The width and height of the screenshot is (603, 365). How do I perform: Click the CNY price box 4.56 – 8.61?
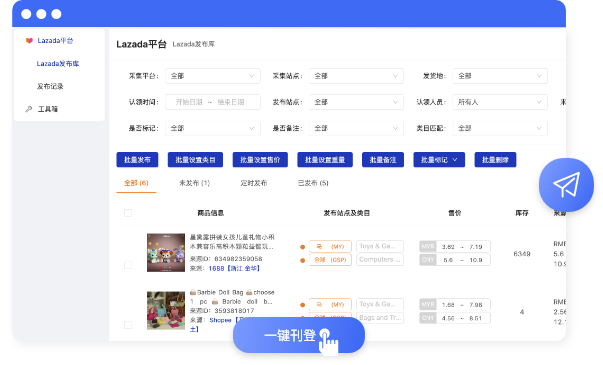tap(455, 318)
